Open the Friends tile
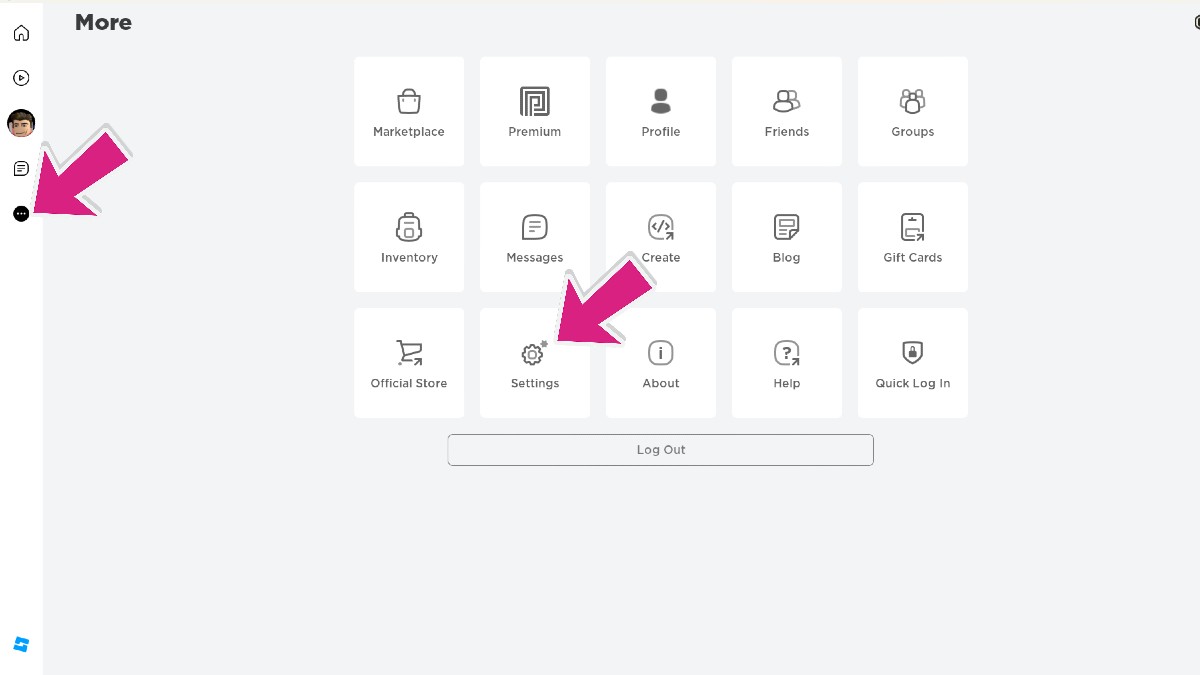1200x675 pixels. pyautogui.click(x=786, y=111)
